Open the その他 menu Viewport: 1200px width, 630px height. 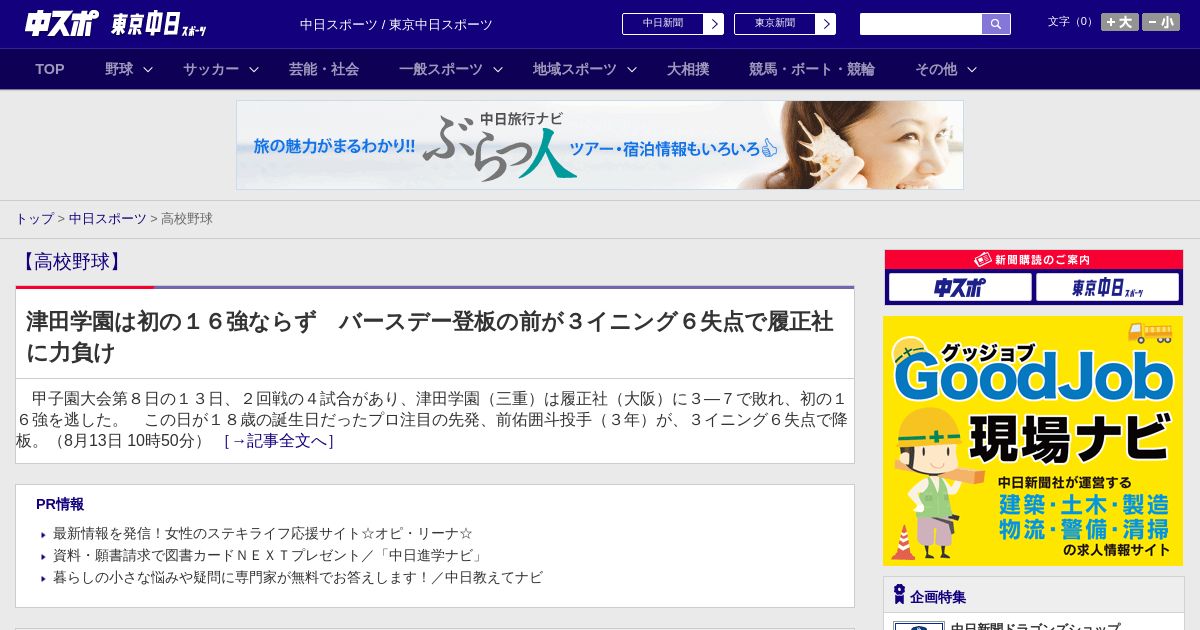click(936, 69)
